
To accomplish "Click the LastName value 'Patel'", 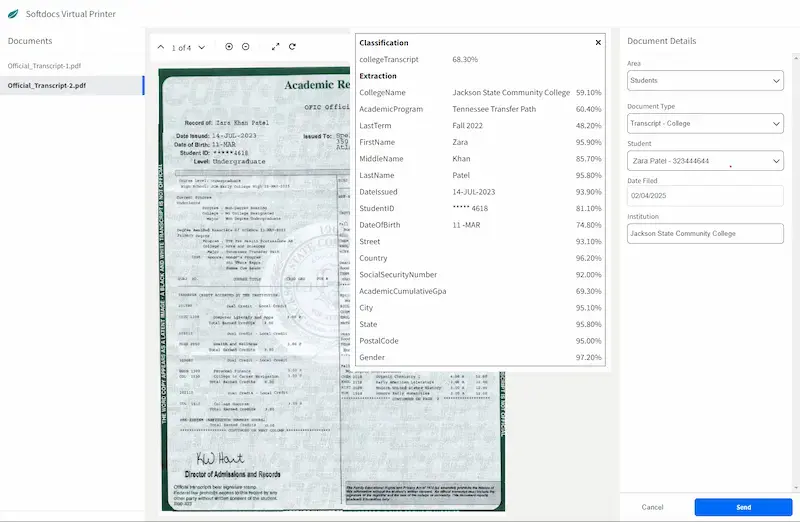I will point(461,175).
